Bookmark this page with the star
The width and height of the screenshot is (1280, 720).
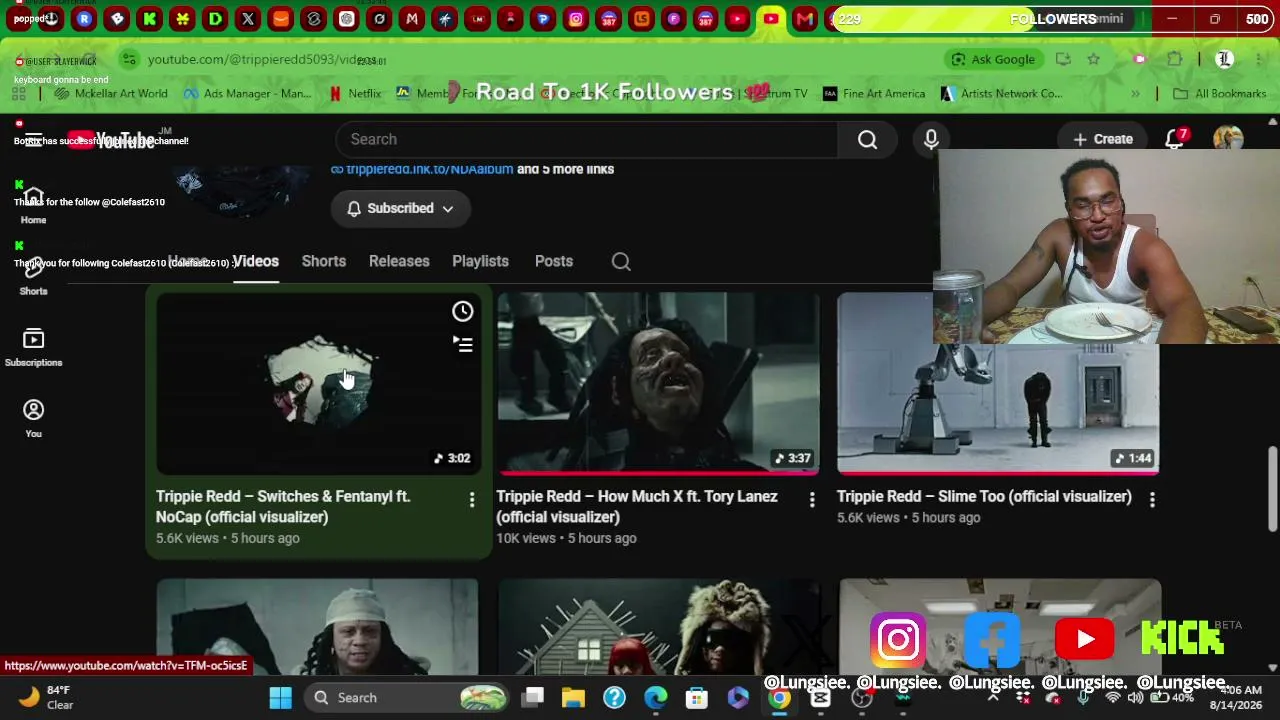pyautogui.click(x=1094, y=60)
